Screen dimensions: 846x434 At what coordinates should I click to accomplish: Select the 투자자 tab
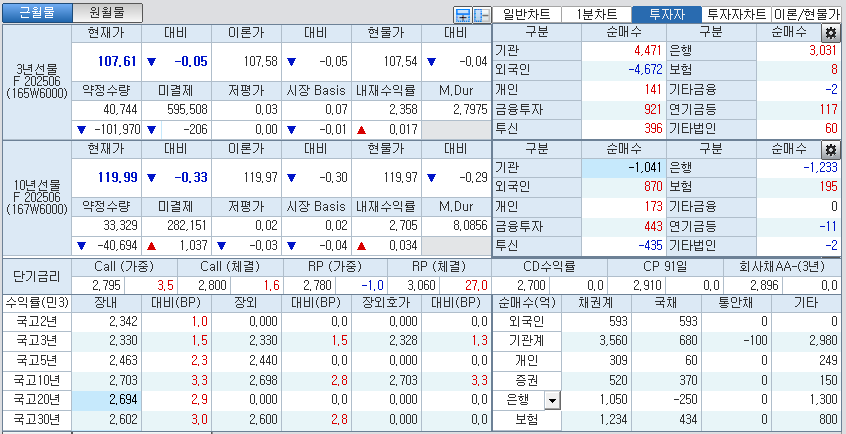click(x=666, y=15)
